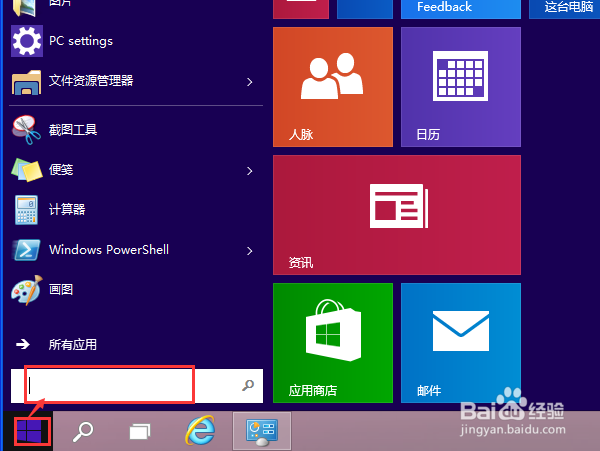The width and height of the screenshot is (600, 451).
Task: Click the 截图工具 label
Action: pos(73,130)
